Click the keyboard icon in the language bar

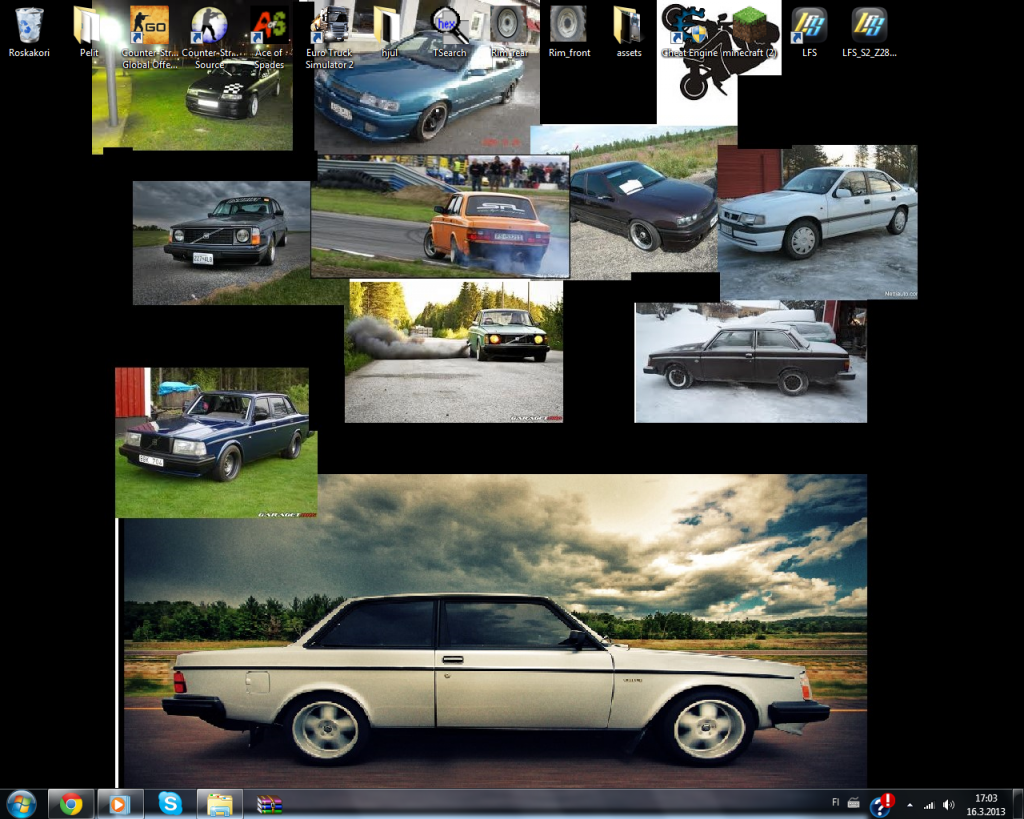click(853, 803)
